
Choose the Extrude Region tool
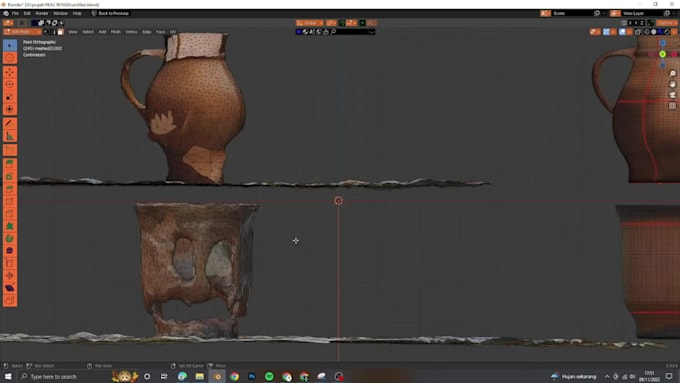tap(10, 164)
